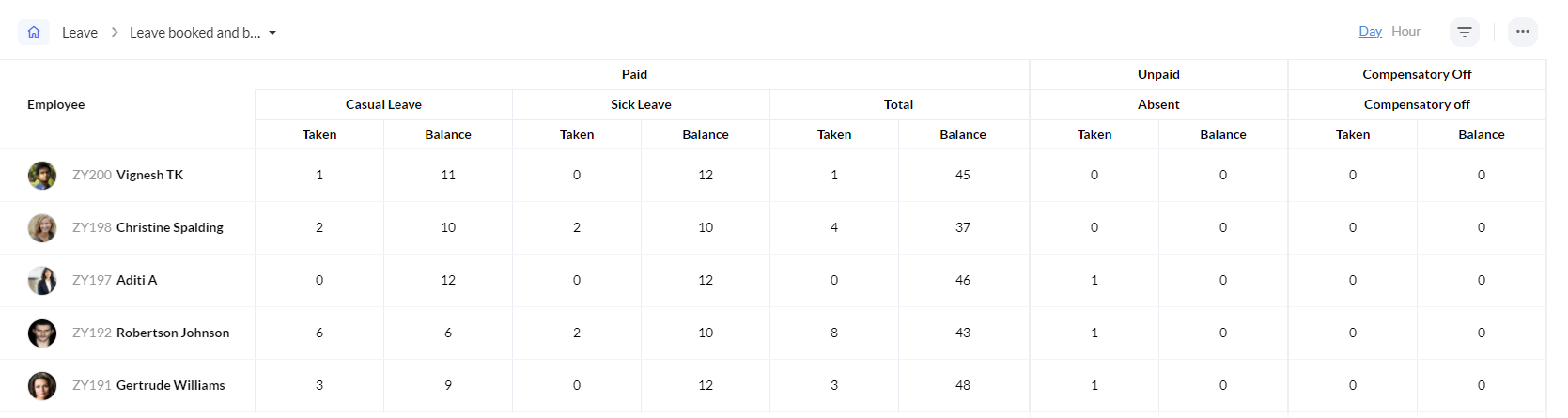Switch the view to Hour
Screen dimensions: 1568x418
click(x=1405, y=32)
